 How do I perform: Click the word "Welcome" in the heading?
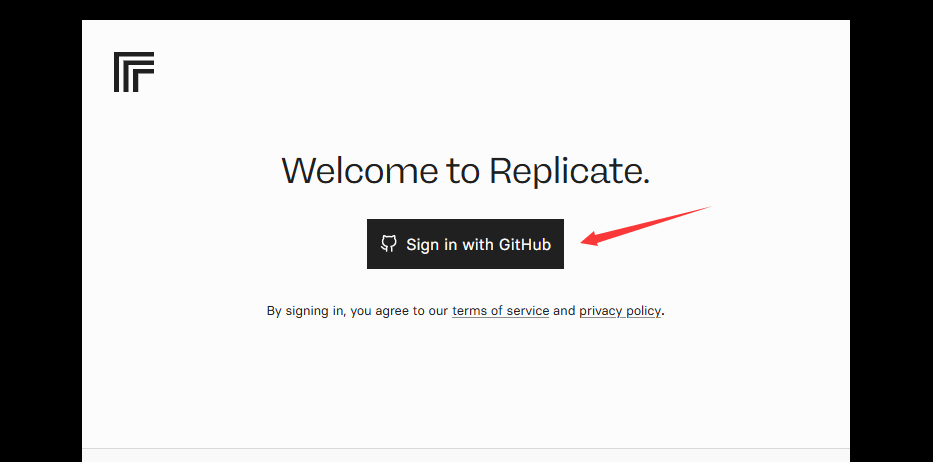pos(360,170)
